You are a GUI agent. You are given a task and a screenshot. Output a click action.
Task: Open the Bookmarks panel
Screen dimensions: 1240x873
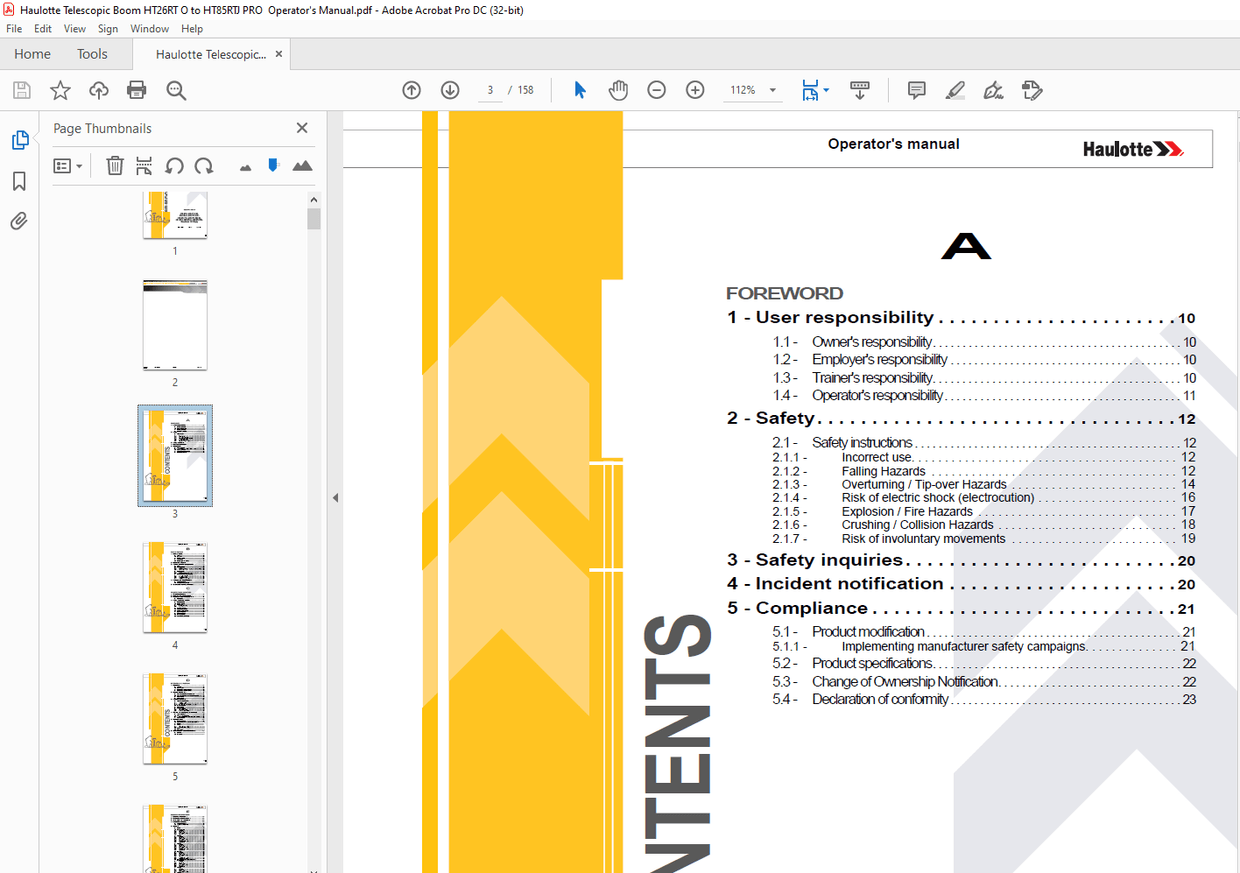click(x=18, y=180)
